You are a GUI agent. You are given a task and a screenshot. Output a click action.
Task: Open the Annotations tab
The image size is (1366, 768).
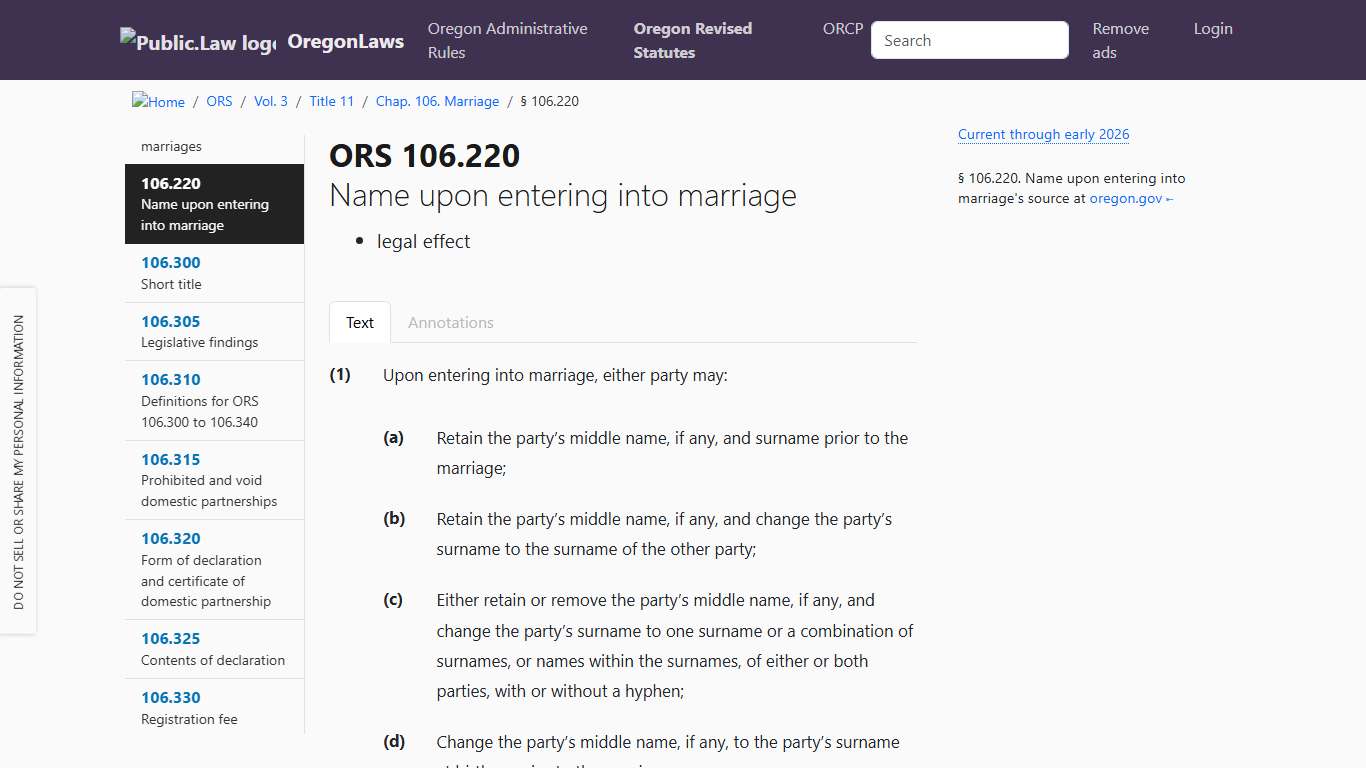point(450,322)
